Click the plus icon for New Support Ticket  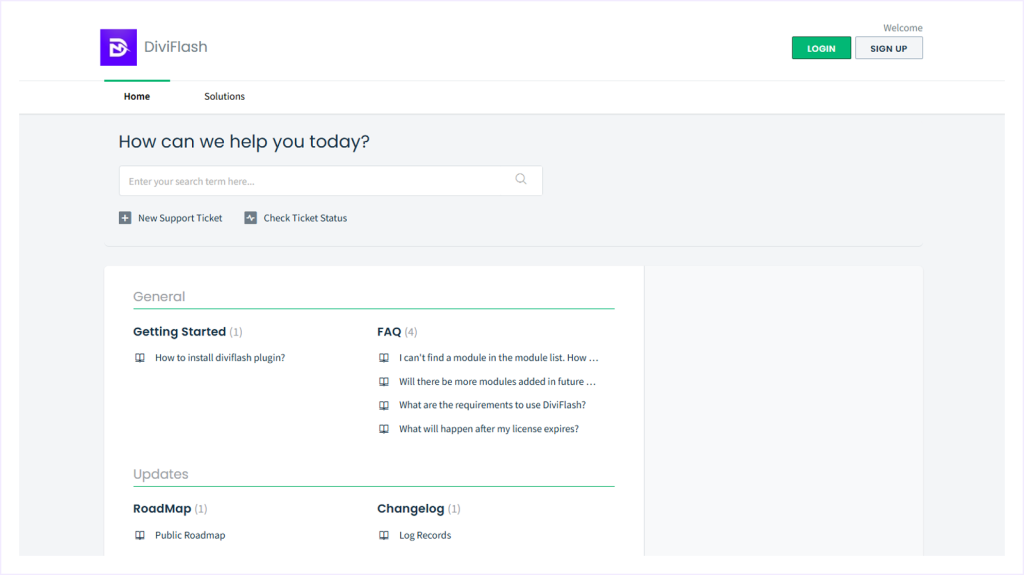pos(125,218)
